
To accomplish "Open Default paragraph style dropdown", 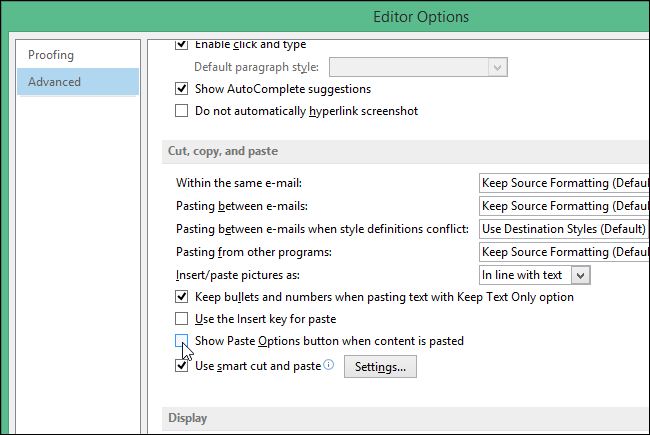I will coord(418,67).
